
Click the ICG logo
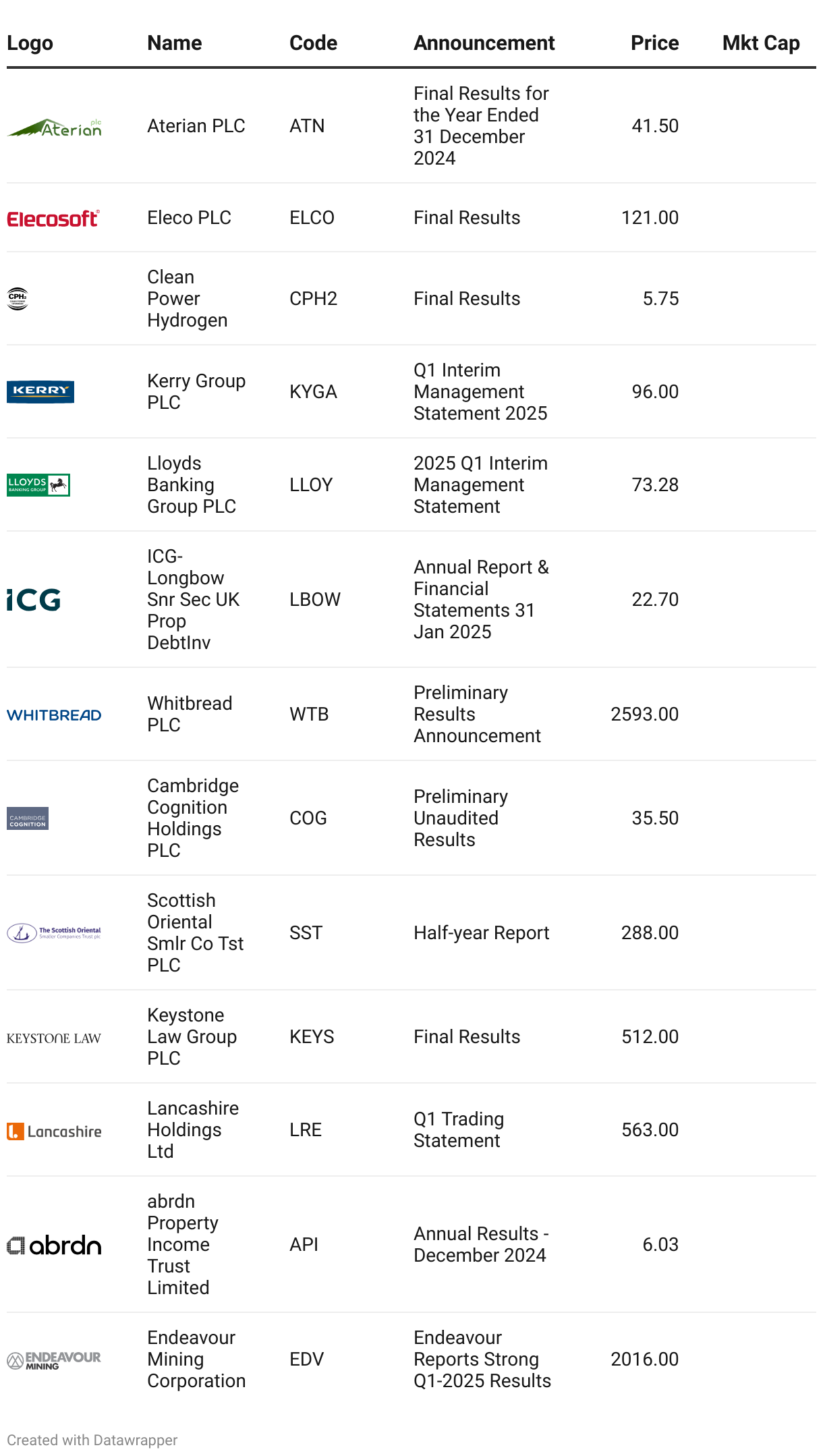point(34,599)
